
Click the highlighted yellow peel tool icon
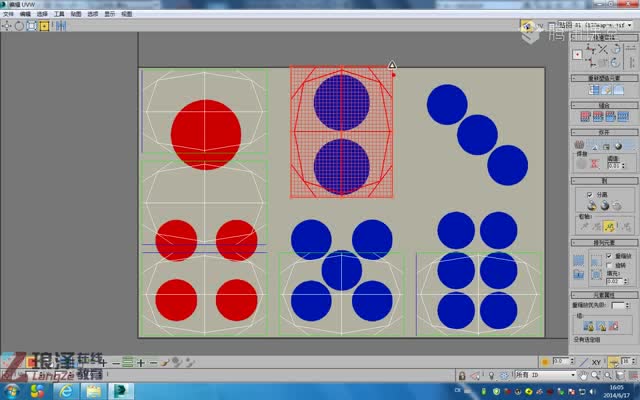pyautogui.click(x=606, y=226)
